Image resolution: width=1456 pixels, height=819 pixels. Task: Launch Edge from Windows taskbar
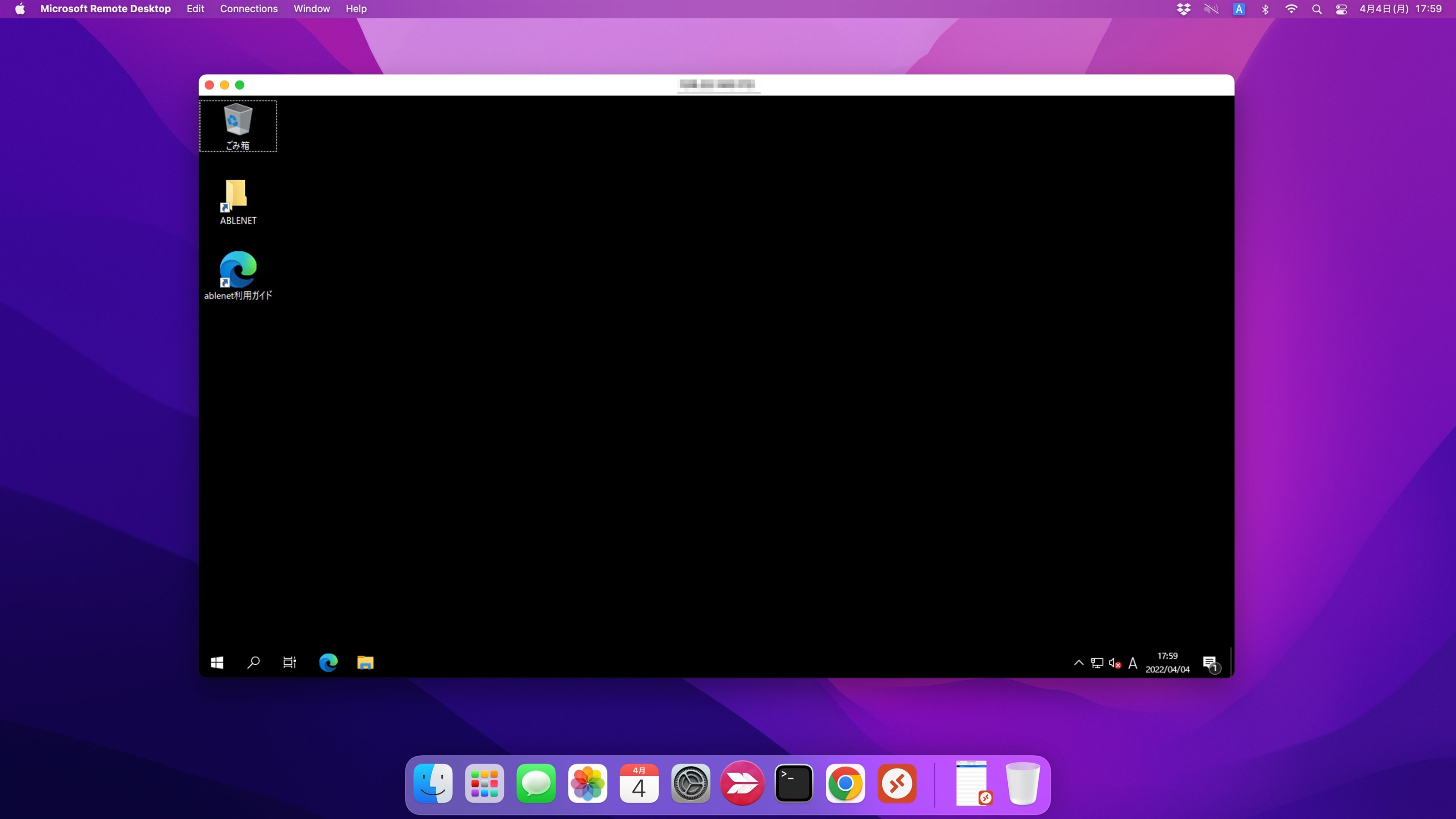coord(328,662)
